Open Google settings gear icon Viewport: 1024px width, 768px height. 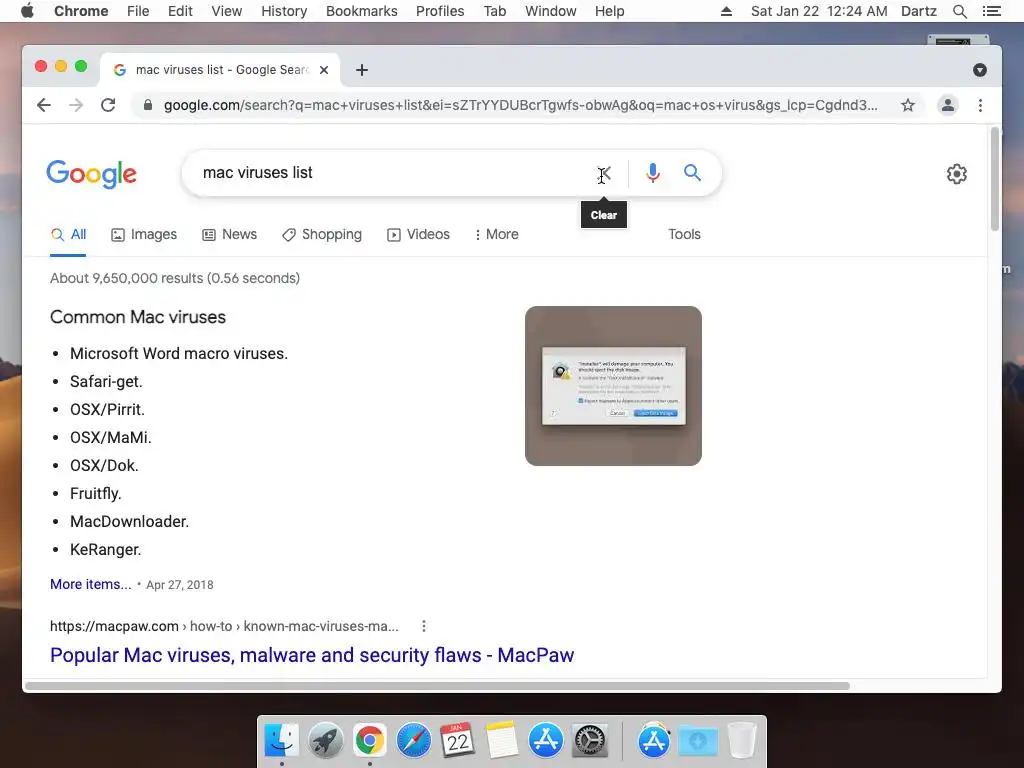[957, 174]
